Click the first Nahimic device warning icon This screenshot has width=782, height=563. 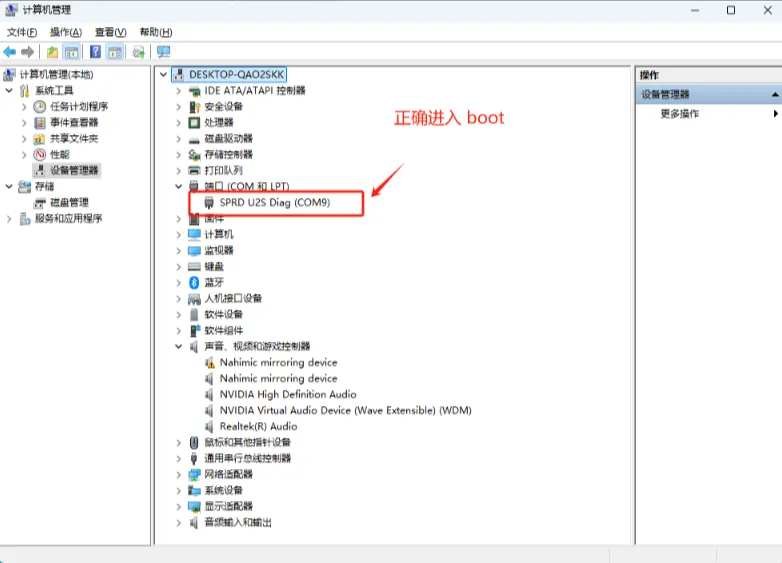pos(209,363)
